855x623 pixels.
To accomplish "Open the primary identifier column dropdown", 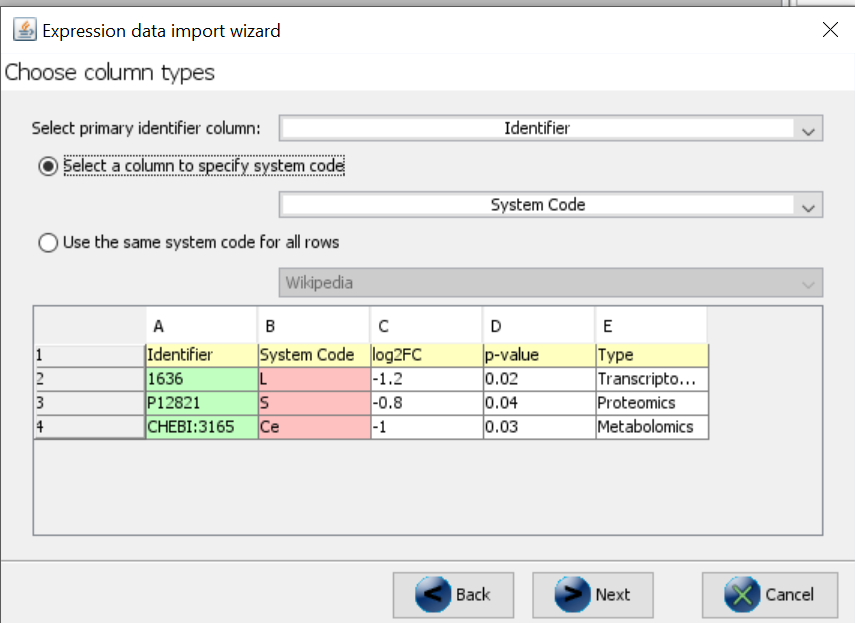I will [551, 128].
